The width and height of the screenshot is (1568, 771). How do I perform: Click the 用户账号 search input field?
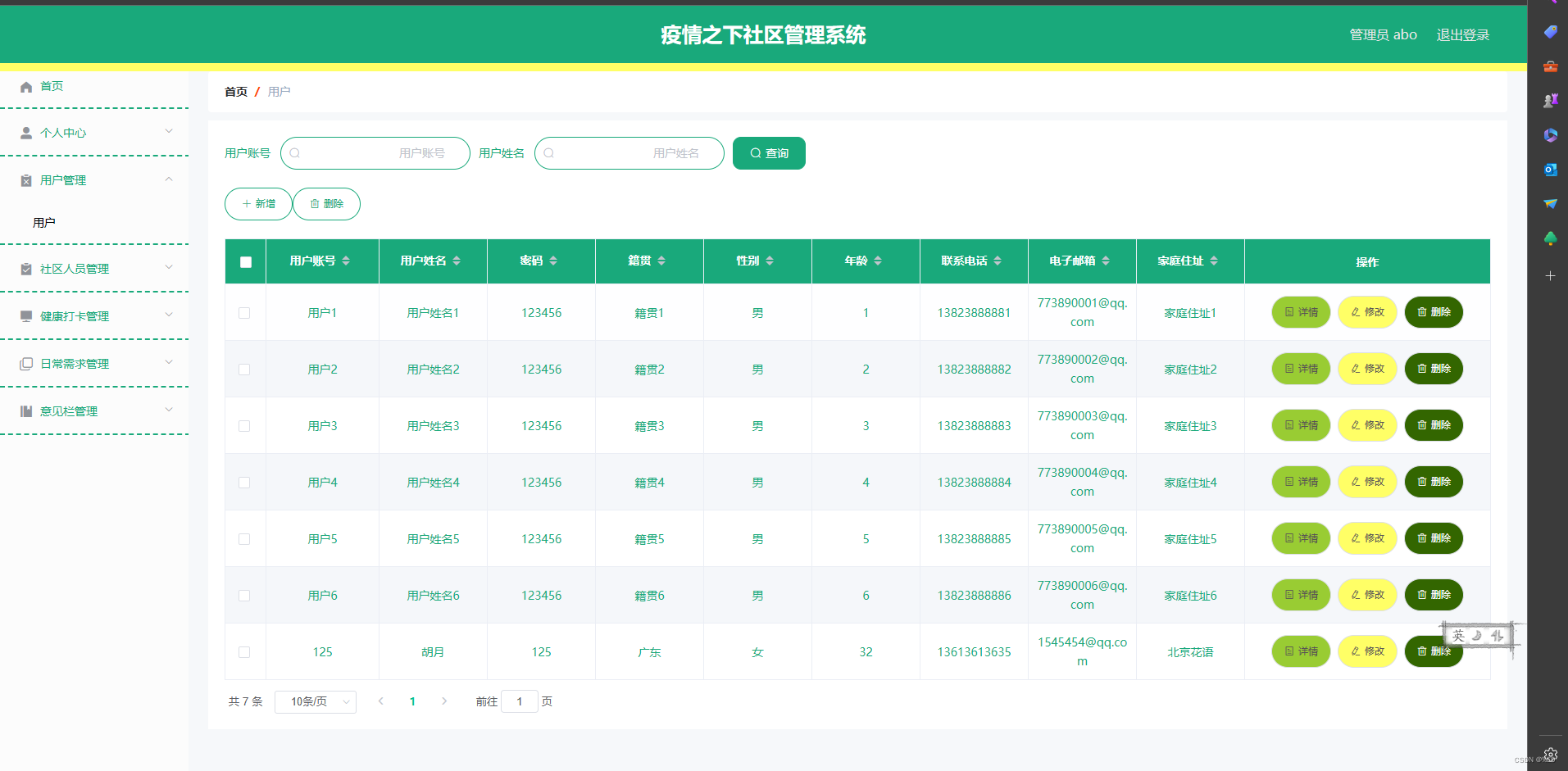pos(375,153)
